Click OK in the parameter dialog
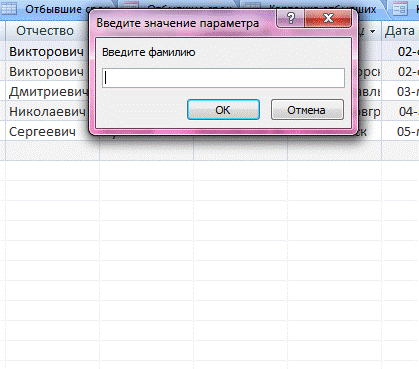The width and height of the screenshot is (419, 369). 223,110
